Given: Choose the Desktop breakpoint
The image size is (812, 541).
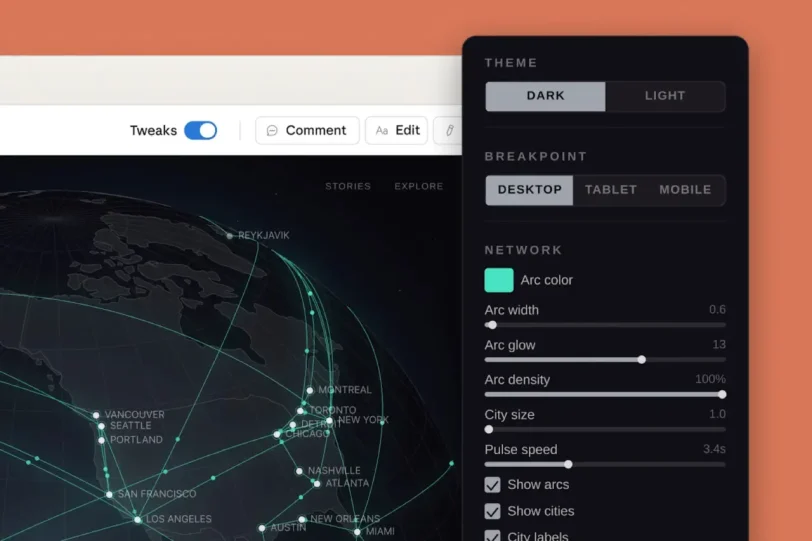Looking at the screenshot, I should pyautogui.click(x=529, y=190).
